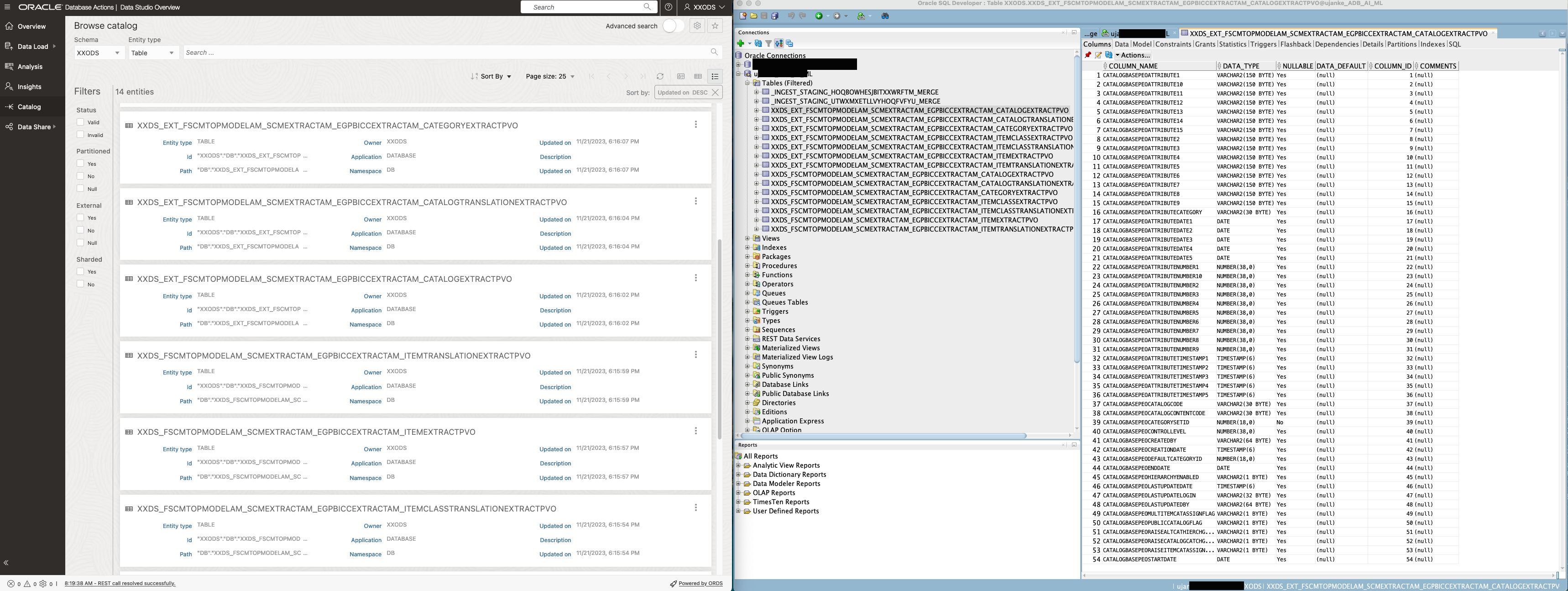Enable the Partitioned Yes filter

coord(81,164)
